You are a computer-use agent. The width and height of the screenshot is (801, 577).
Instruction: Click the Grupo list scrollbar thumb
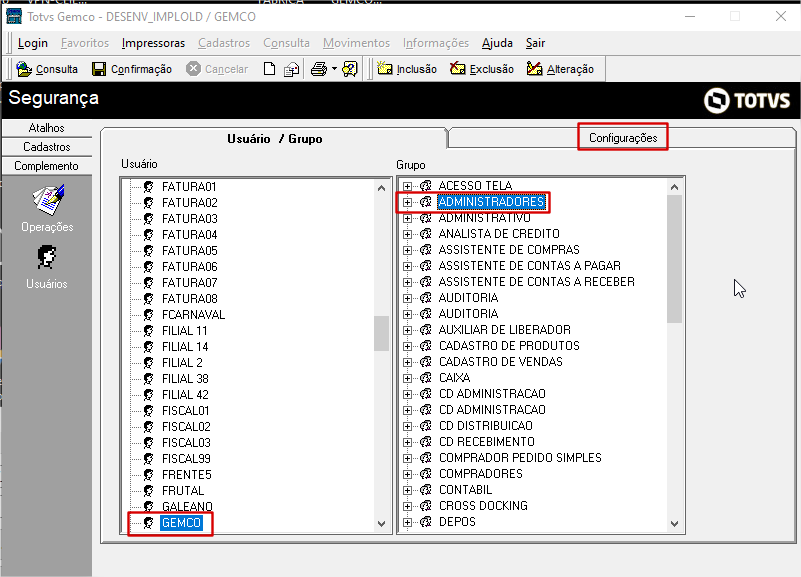[674, 258]
